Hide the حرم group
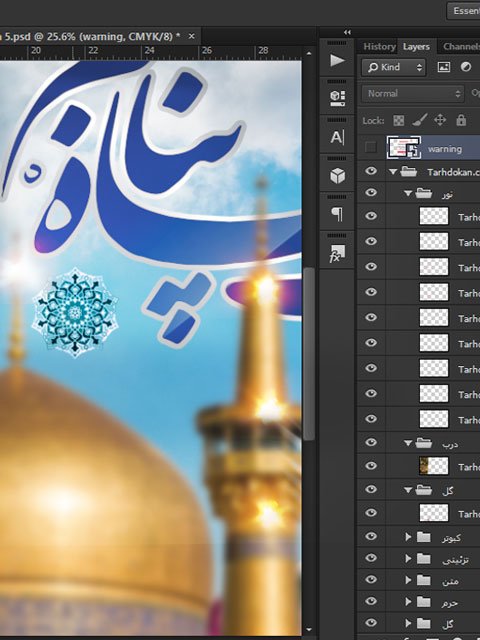 click(x=371, y=601)
